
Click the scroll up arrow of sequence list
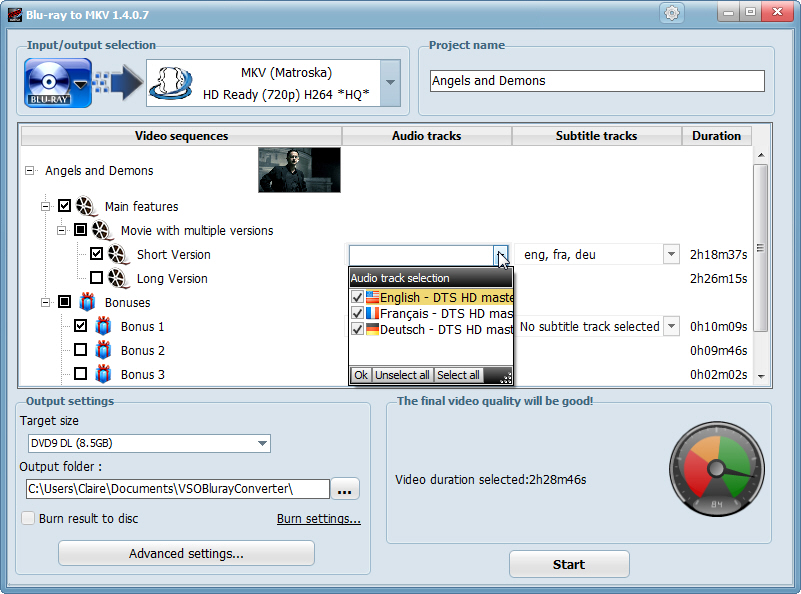pos(761,155)
